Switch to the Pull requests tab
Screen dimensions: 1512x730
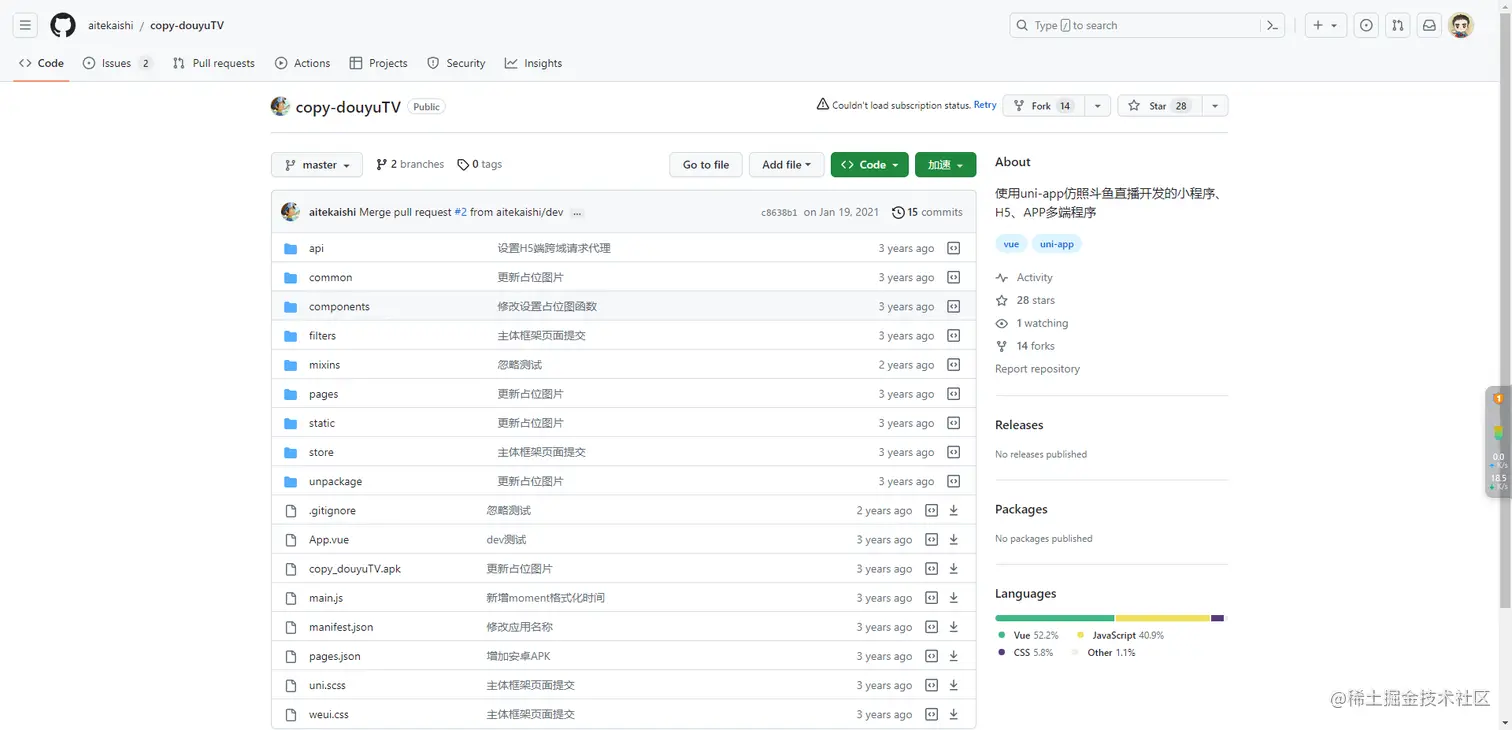point(214,63)
